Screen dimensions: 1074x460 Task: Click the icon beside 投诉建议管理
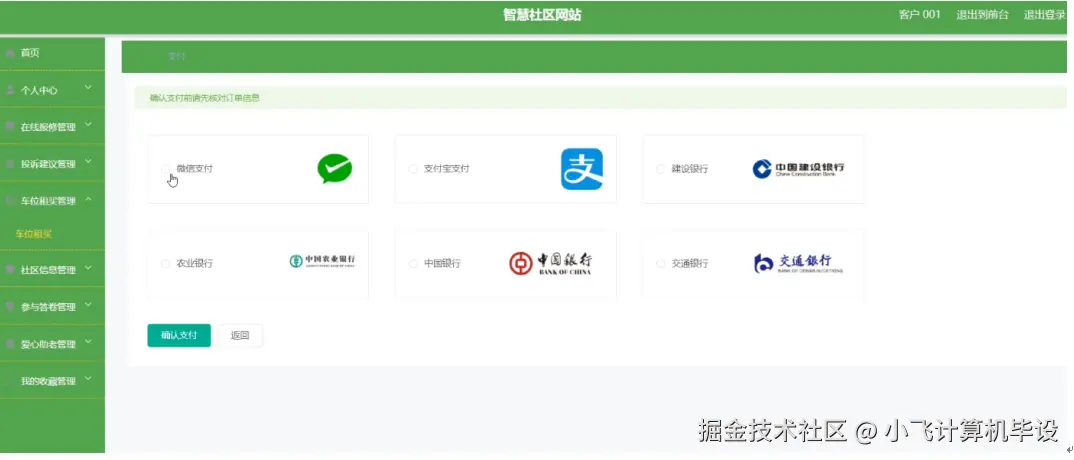10,164
